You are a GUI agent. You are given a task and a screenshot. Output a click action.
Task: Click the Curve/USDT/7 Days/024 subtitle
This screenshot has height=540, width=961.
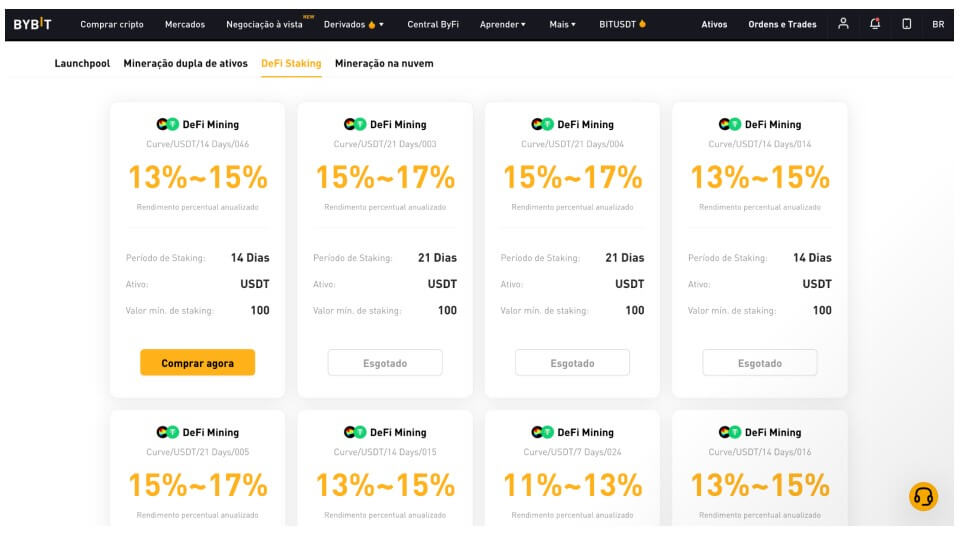click(x=572, y=452)
